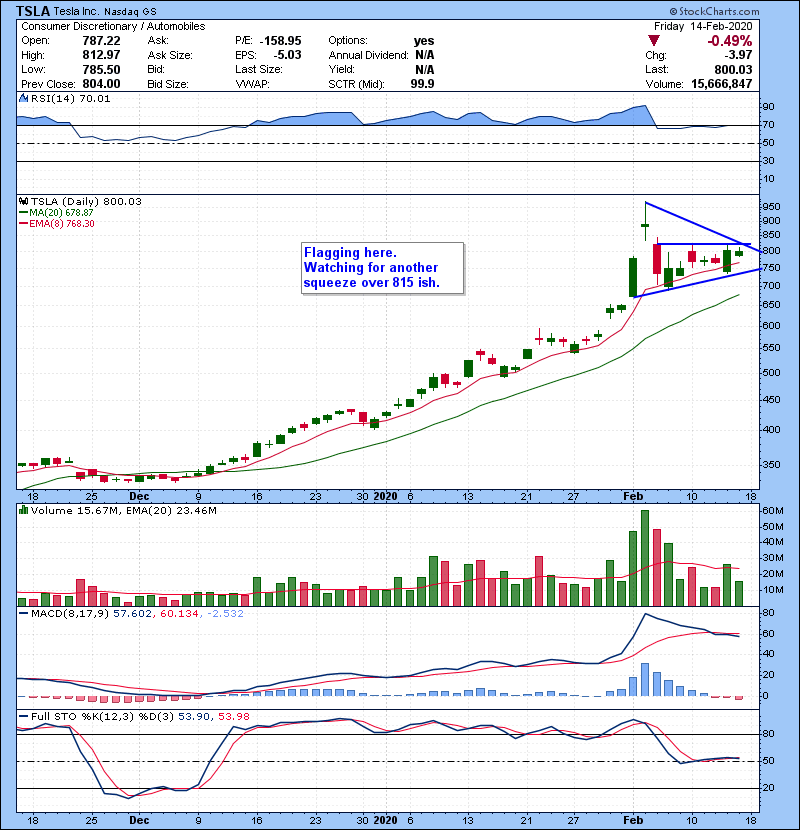
Task: Click the EPS value -5.03
Action: click(287, 55)
